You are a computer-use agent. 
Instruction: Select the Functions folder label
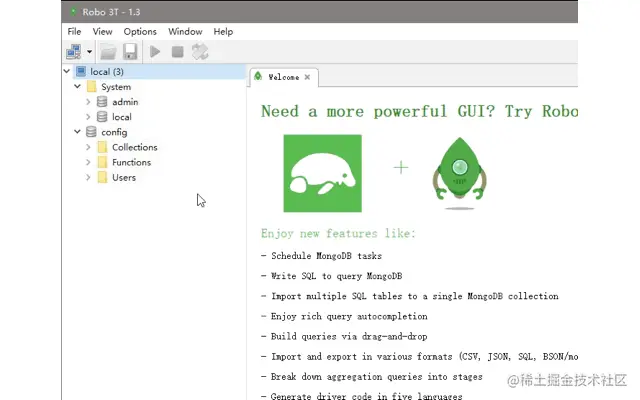coord(131,162)
